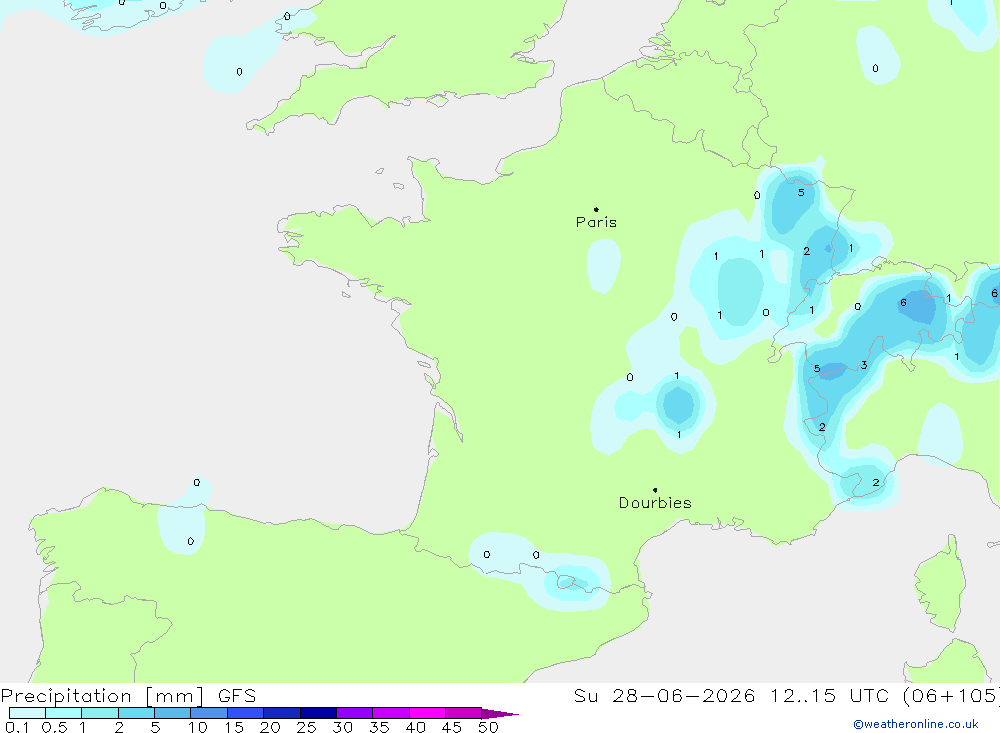
Task: Pick the legend swatch between 10 and 15
Action: click(x=209, y=713)
